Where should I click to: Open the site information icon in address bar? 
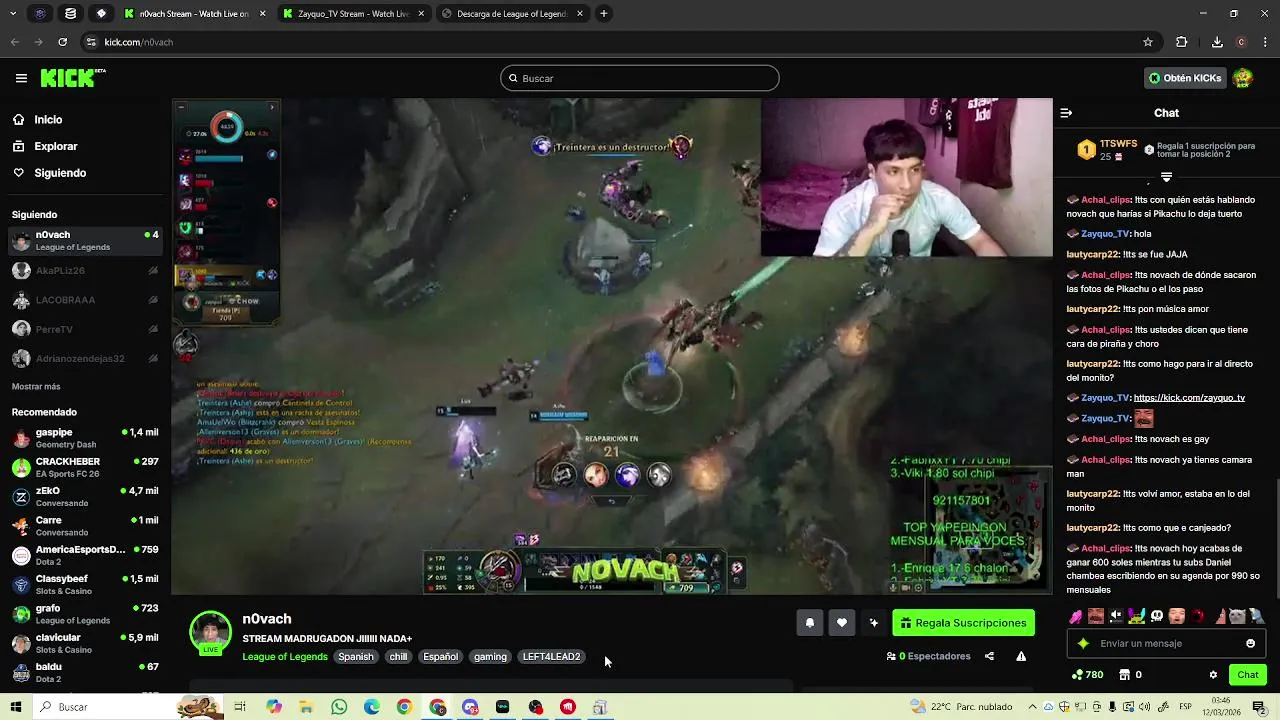coord(91,42)
